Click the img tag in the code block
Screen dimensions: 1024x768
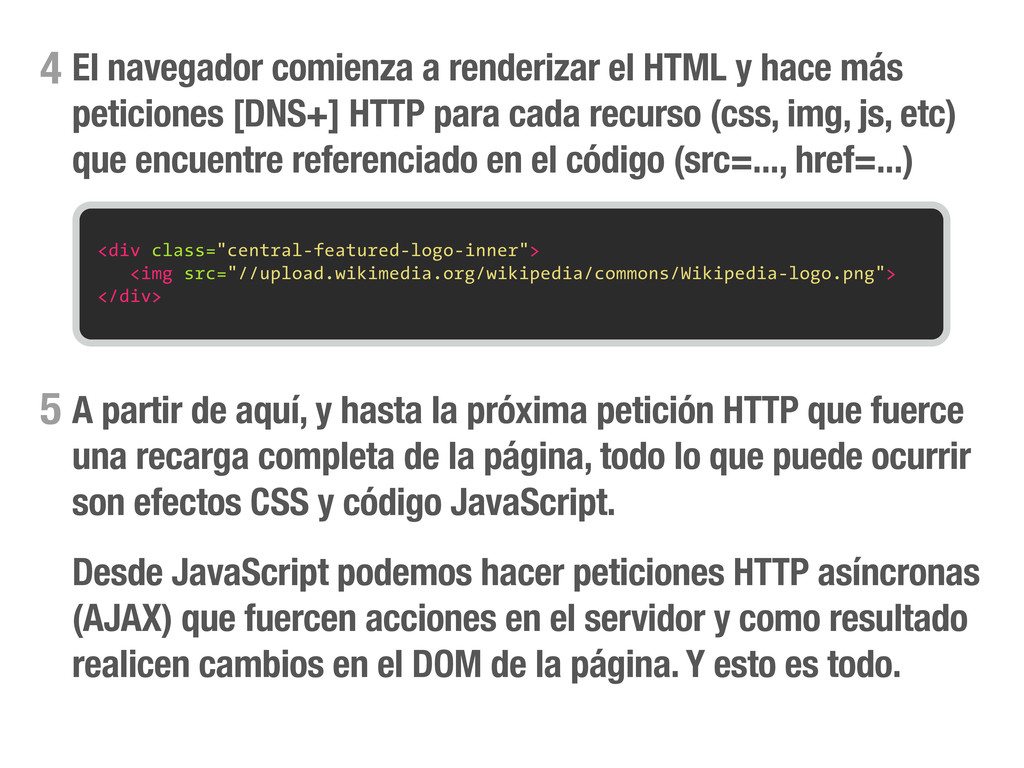(x=152, y=274)
